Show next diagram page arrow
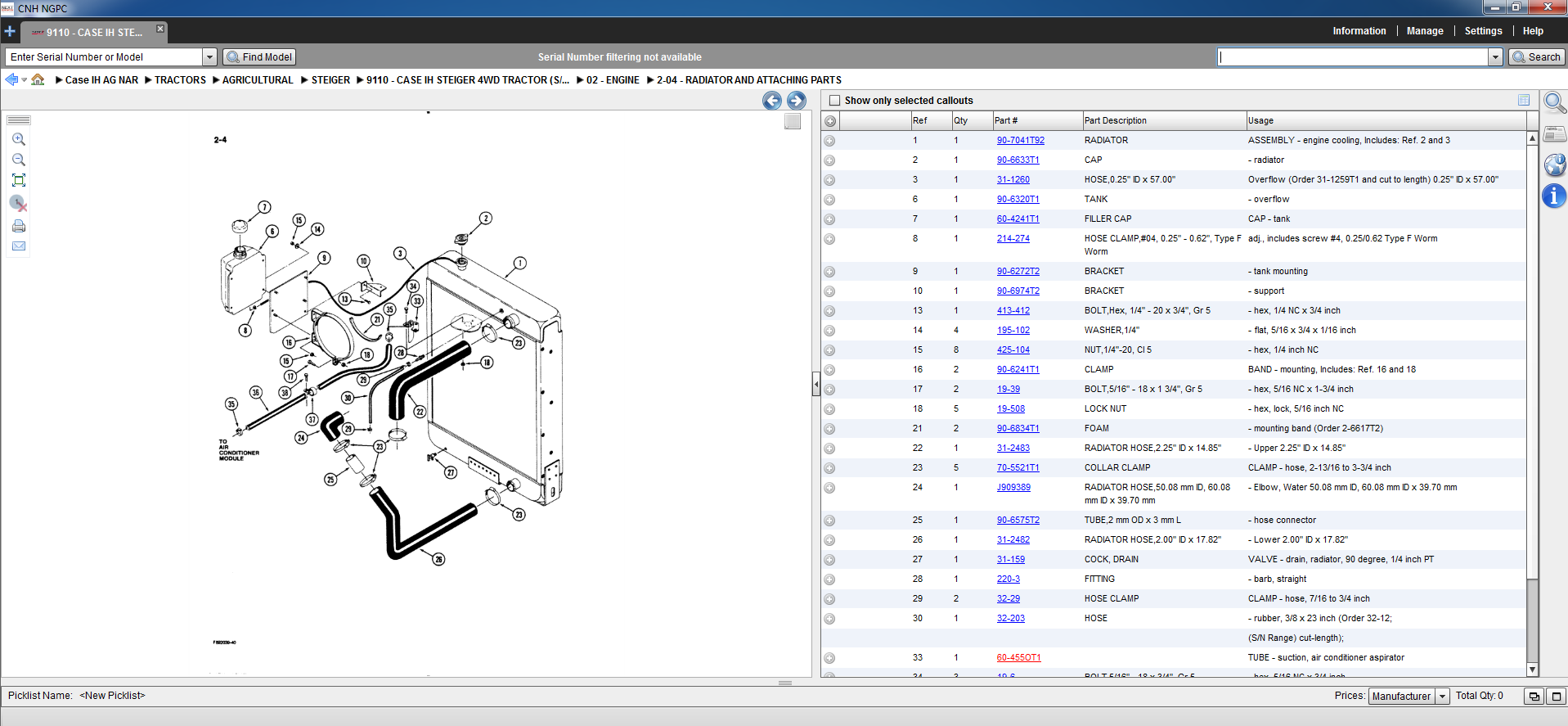Screen dimensions: 1568x726 797,101
